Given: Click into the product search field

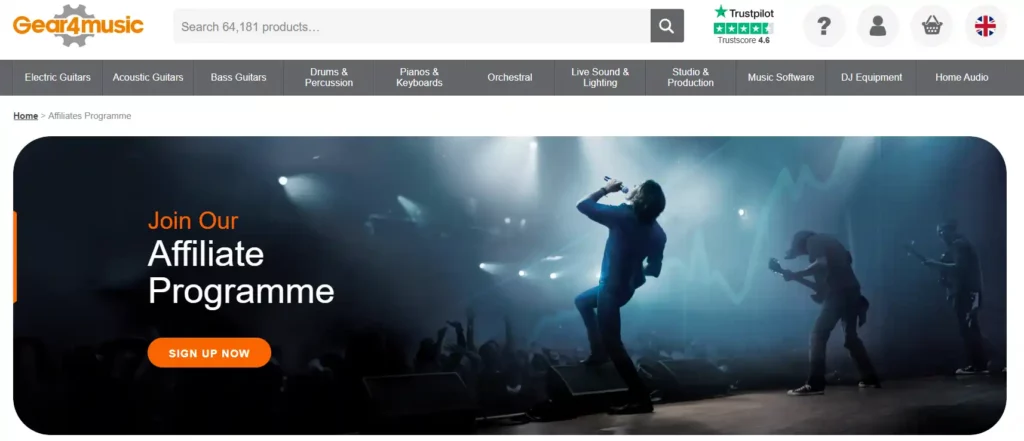Looking at the screenshot, I should (x=412, y=26).
